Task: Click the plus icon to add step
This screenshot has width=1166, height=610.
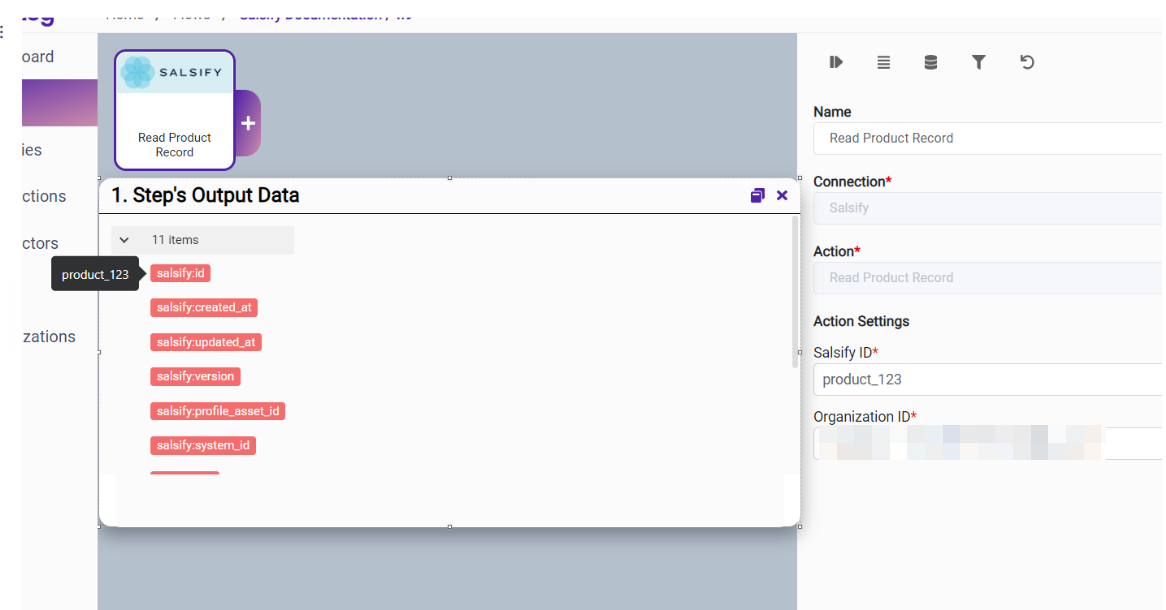Action: tap(248, 123)
